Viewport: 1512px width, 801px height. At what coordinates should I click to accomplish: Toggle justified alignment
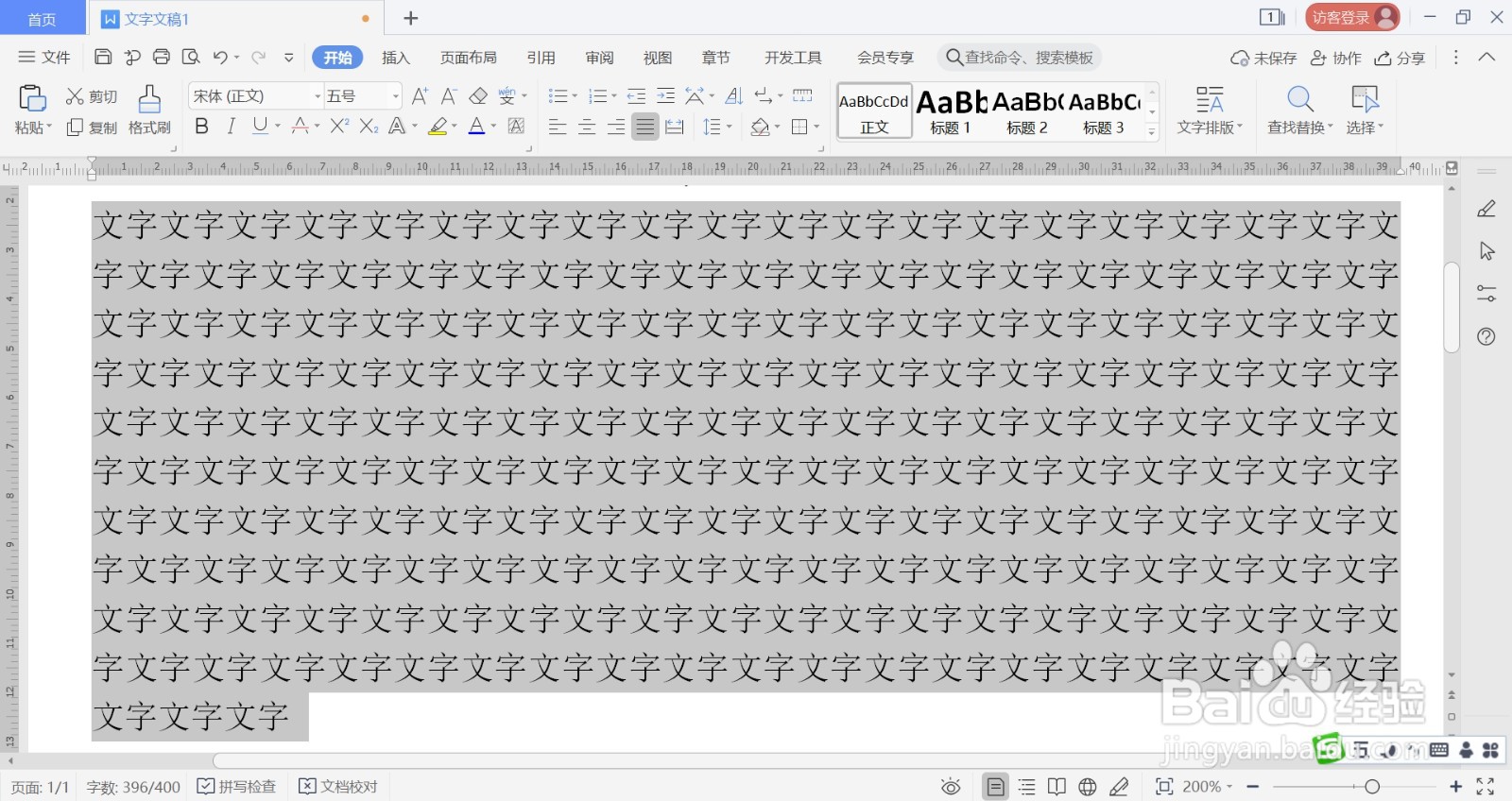pos(645,127)
